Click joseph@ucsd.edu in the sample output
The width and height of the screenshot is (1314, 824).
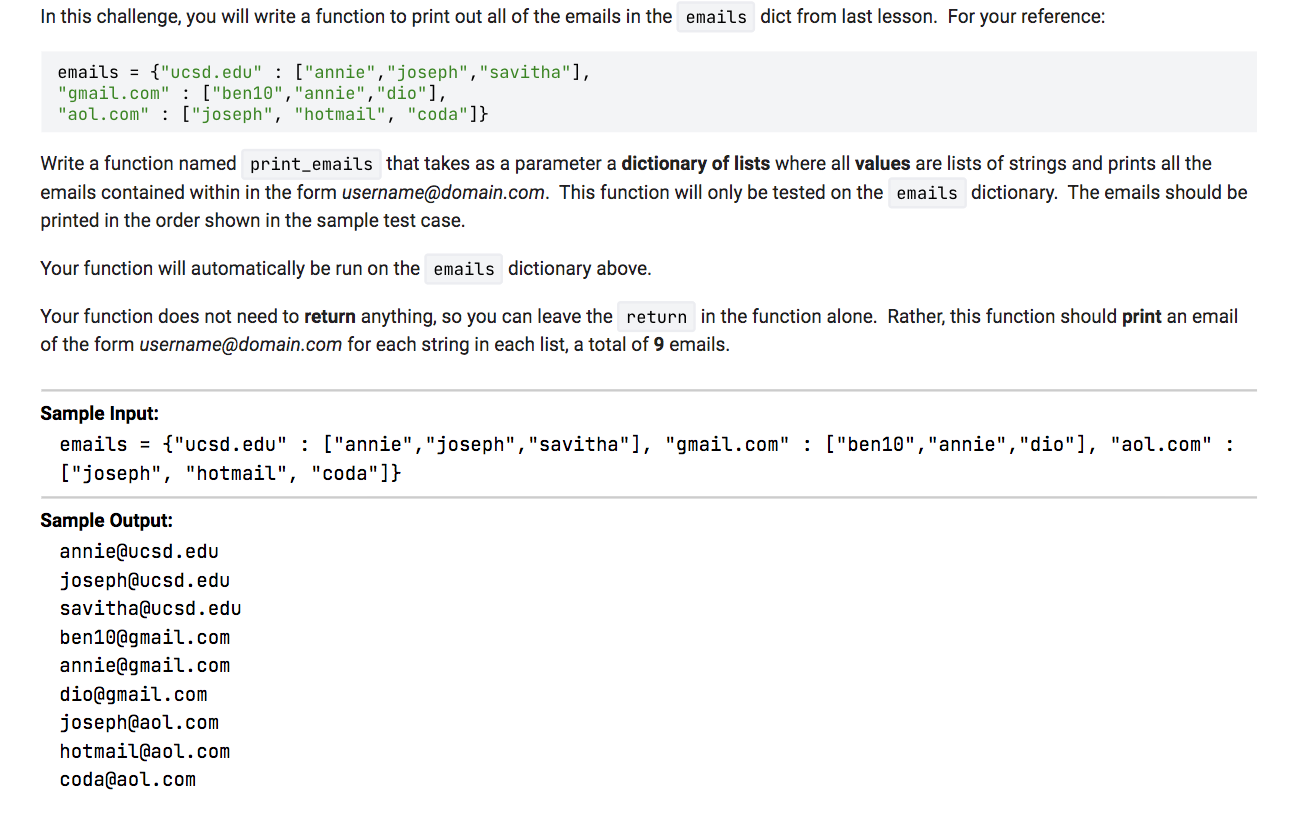[144, 580]
